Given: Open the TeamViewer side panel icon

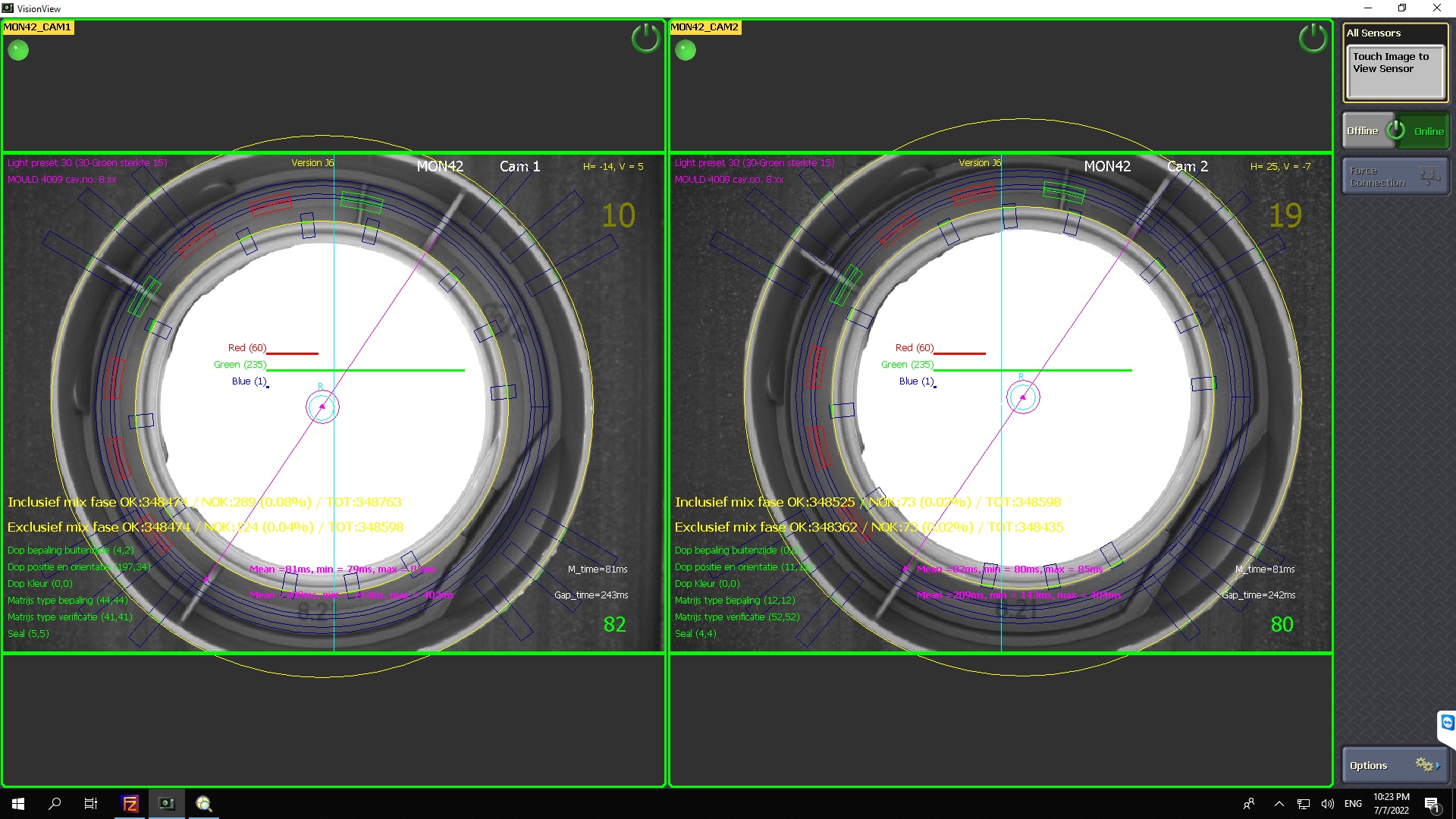Looking at the screenshot, I should (1447, 723).
